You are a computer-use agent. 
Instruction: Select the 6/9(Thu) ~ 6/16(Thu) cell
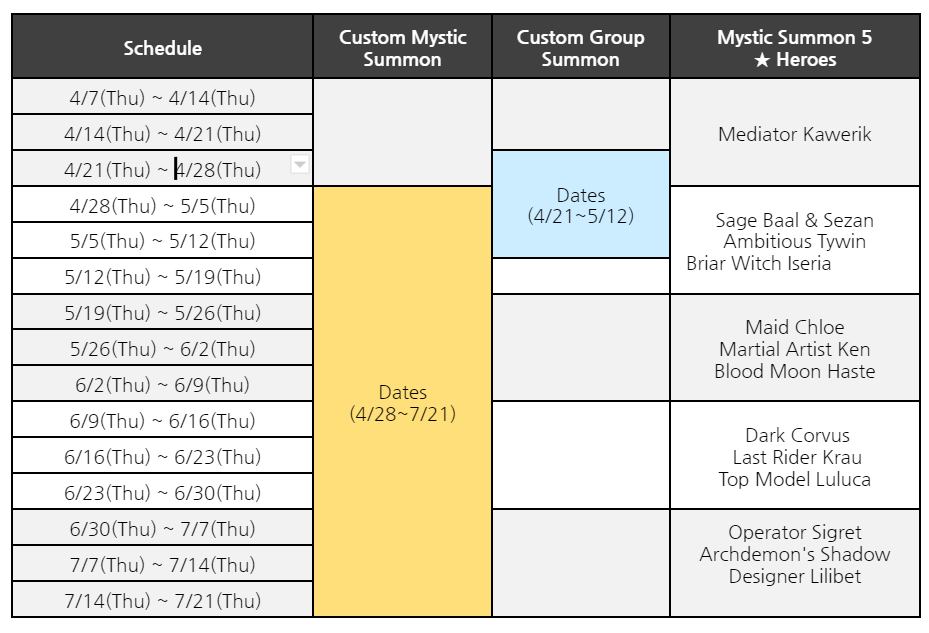[x=162, y=420]
